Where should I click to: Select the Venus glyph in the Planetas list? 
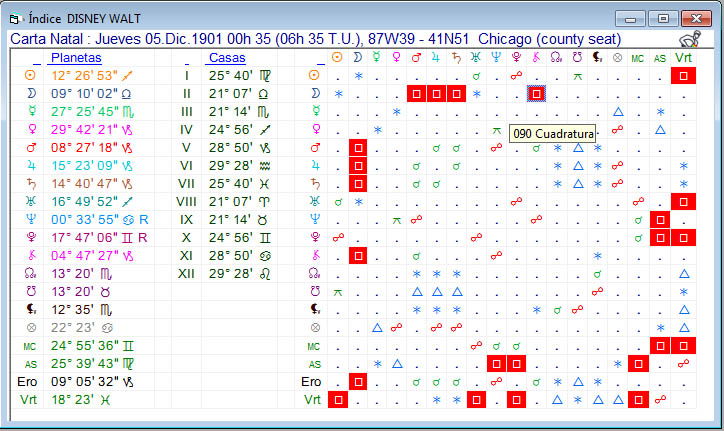[x=31, y=129]
